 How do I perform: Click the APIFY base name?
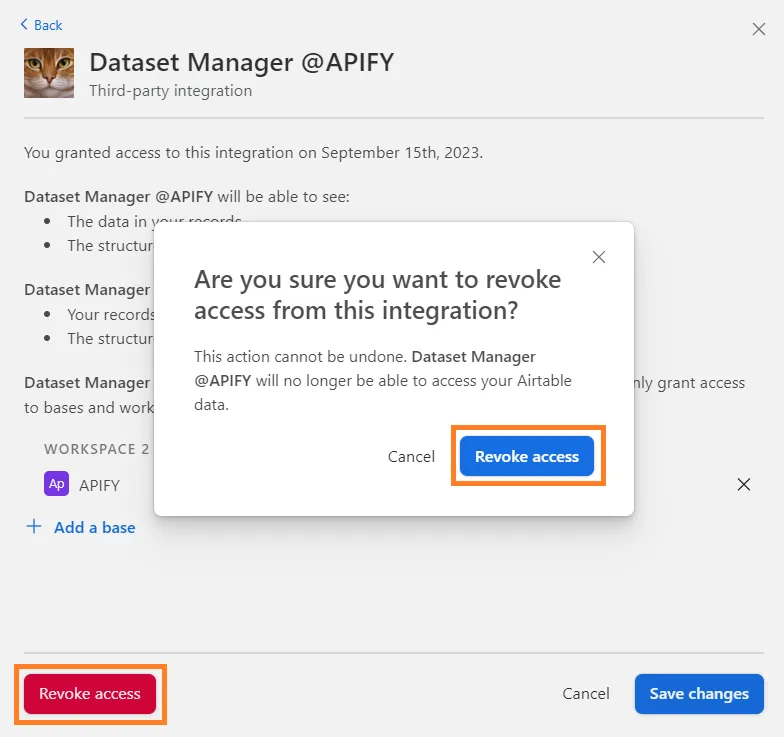[100, 485]
